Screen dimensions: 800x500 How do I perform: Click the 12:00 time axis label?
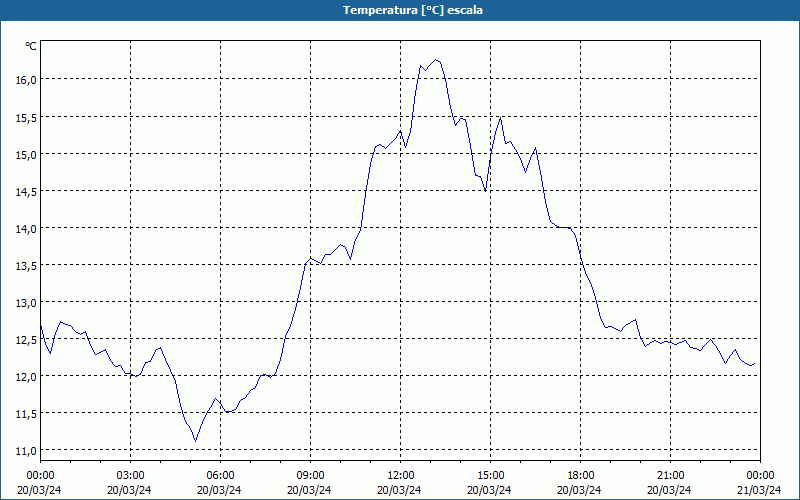point(401,476)
